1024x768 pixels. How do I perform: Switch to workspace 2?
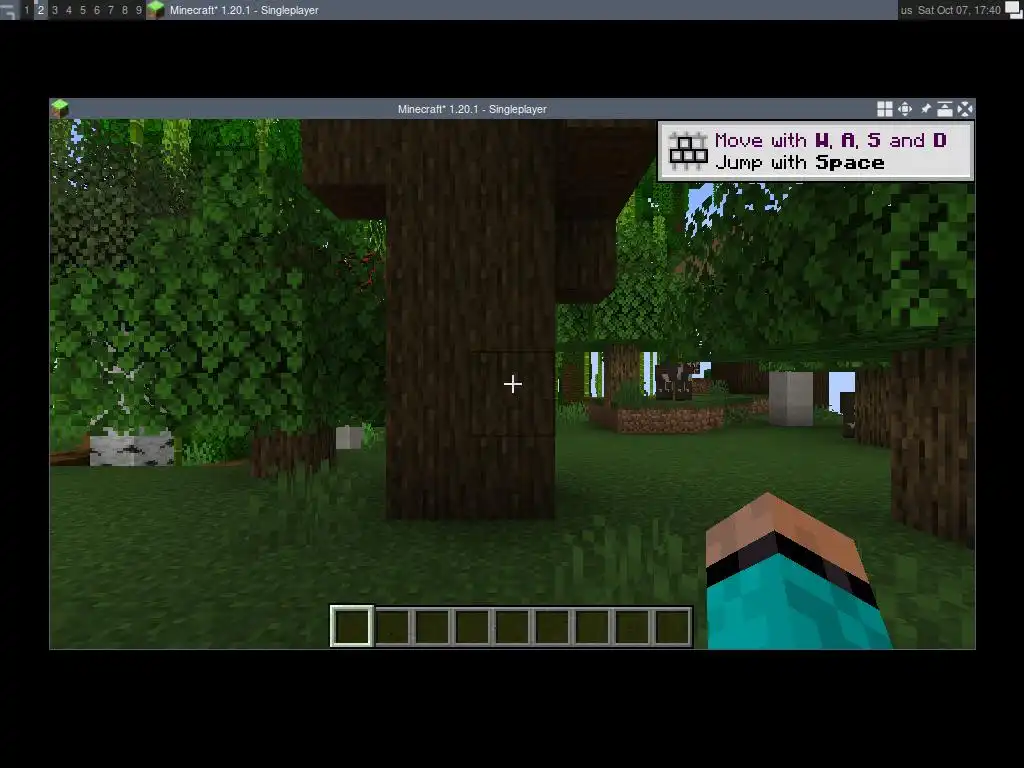tap(40, 10)
